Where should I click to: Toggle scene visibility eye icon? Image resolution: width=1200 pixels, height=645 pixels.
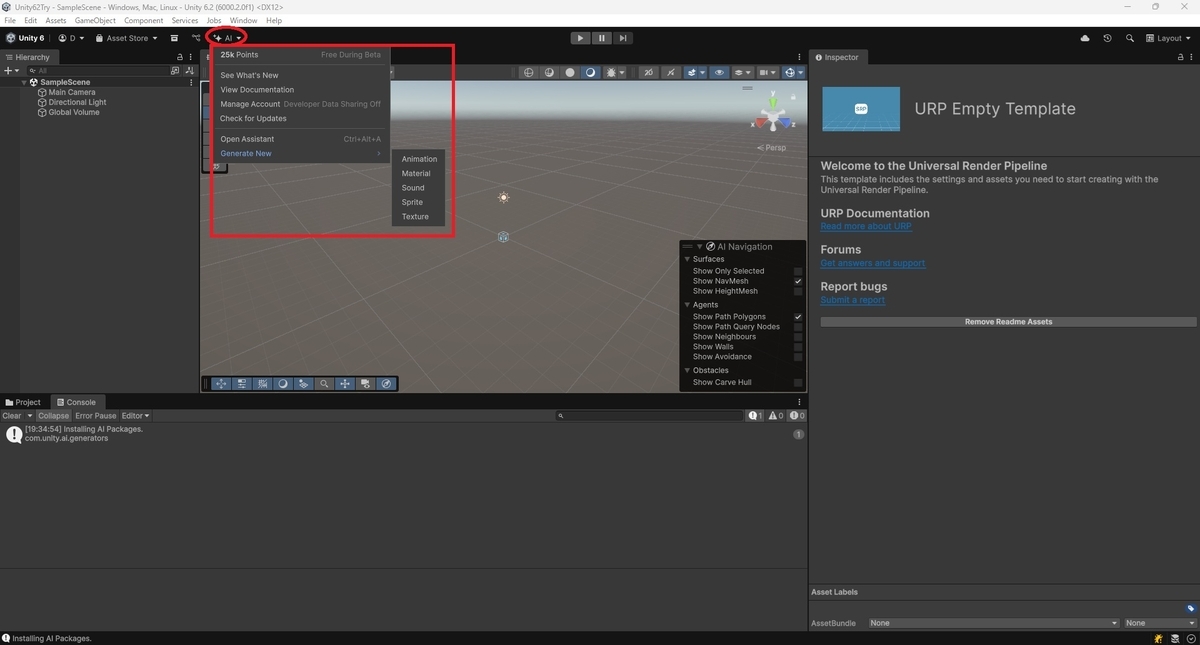(x=719, y=72)
